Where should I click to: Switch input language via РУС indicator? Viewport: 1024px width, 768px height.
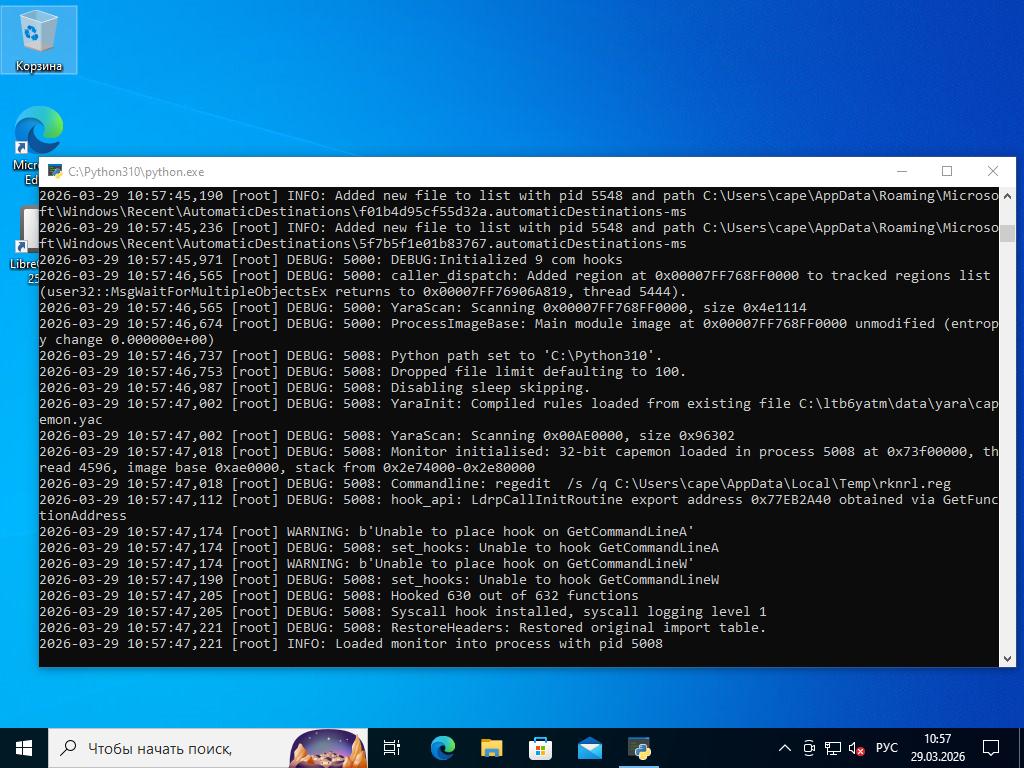(886, 748)
